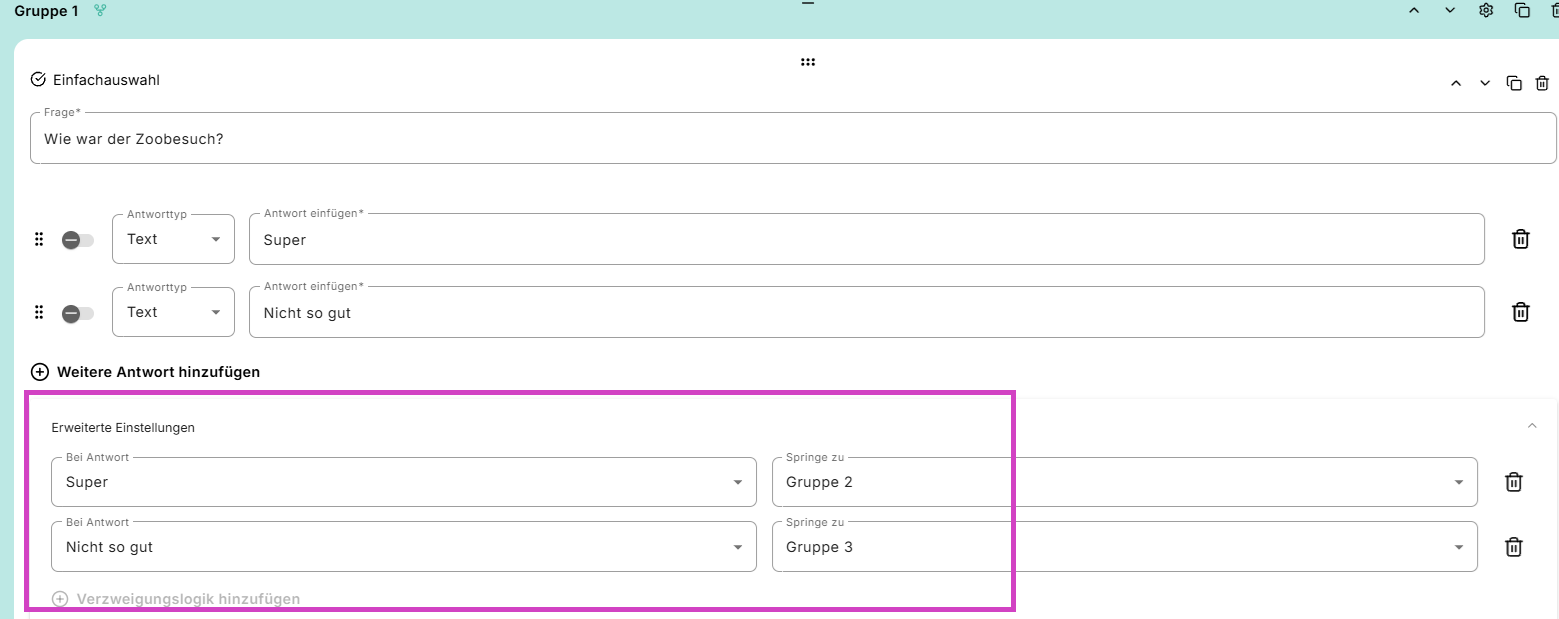Remove the Gruppe 2 branching rule
1559x619 pixels.
click(x=1514, y=482)
